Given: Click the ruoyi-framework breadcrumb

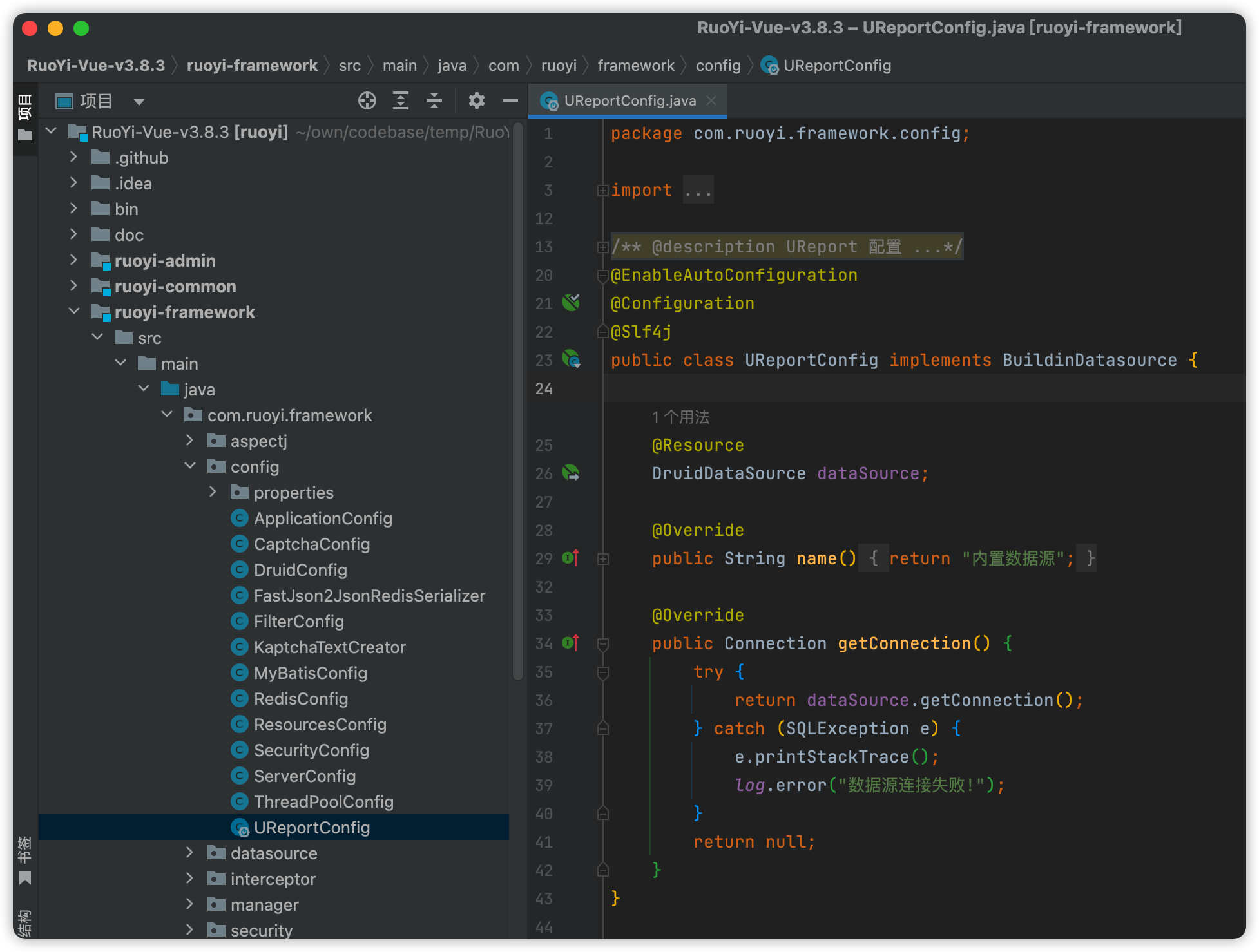Looking at the screenshot, I should click(x=252, y=65).
